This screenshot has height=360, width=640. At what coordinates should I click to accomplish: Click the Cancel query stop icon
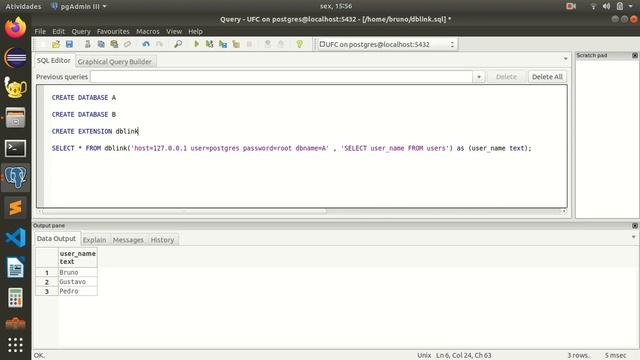point(249,44)
